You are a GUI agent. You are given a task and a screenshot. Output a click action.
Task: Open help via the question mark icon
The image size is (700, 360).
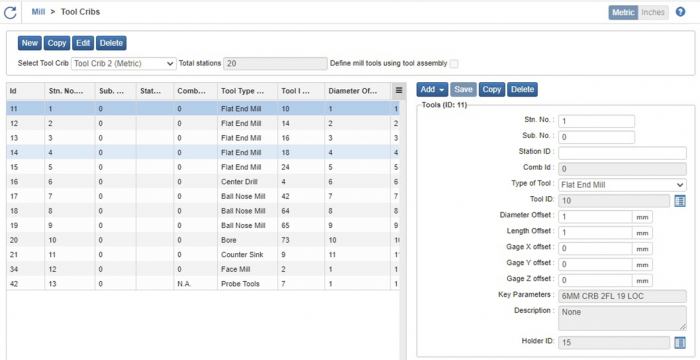click(x=680, y=12)
